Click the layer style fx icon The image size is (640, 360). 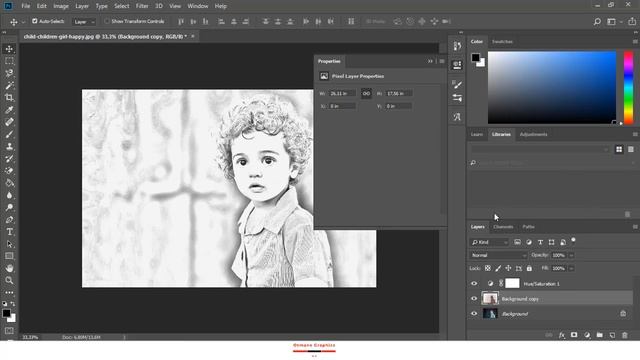coord(562,335)
